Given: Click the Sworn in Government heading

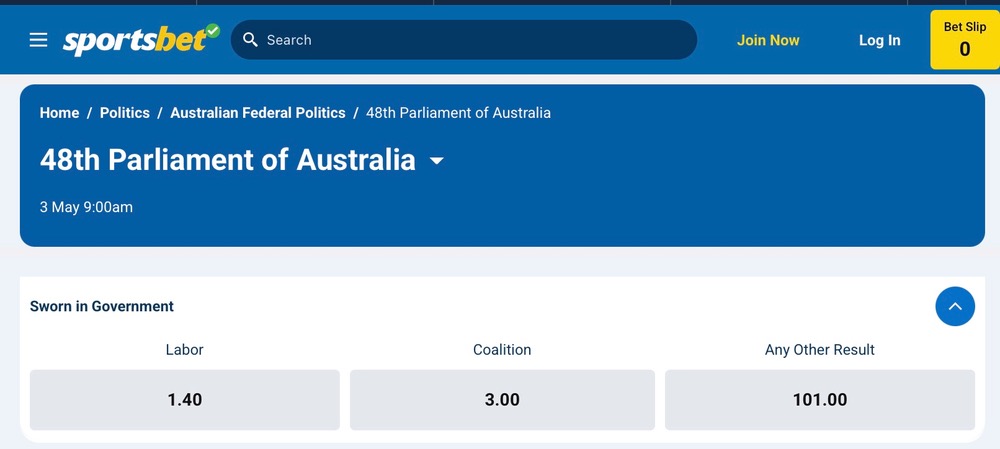Looking at the screenshot, I should click(x=102, y=306).
